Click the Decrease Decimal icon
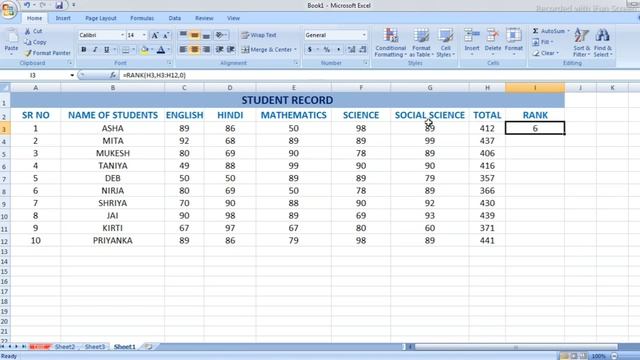Viewport: 640px width, 360px height. tap(362, 50)
